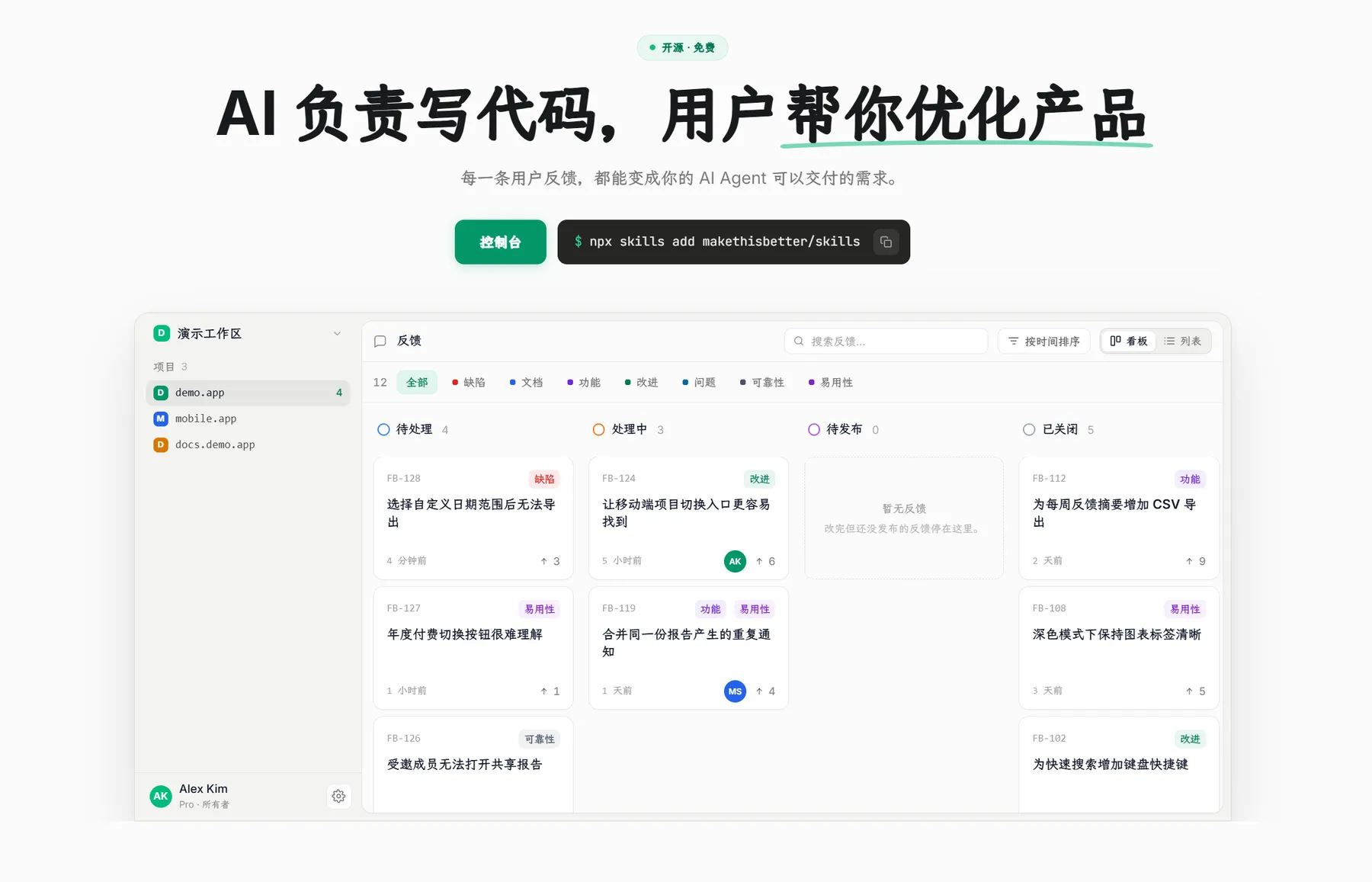Click the demo.app green D project icon
Screen dimensions: 1372x882
(x=161, y=393)
